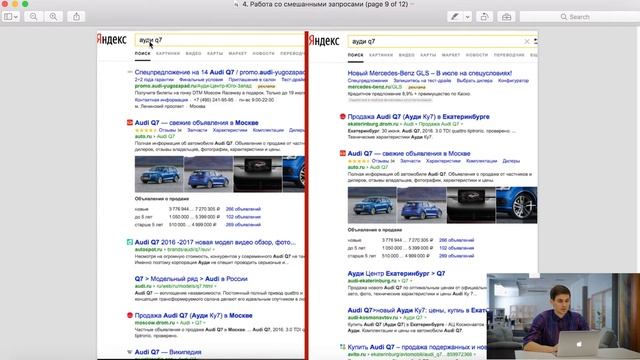Open Купить Audi Q7 – продажа подержанных link
The image size is (640, 360).
pos(417,347)
